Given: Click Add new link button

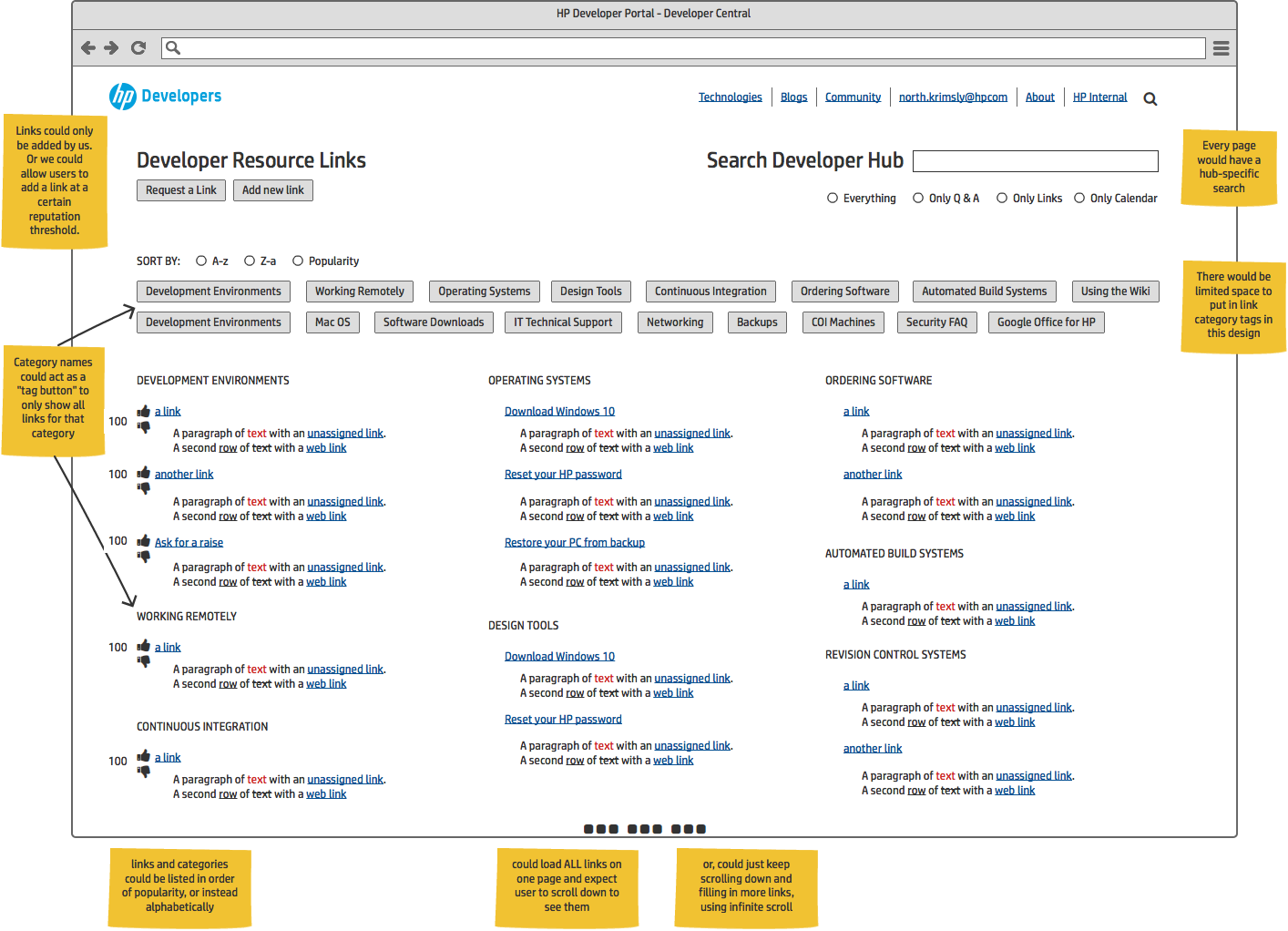Looking at the screenshot, I should (273, 190).
